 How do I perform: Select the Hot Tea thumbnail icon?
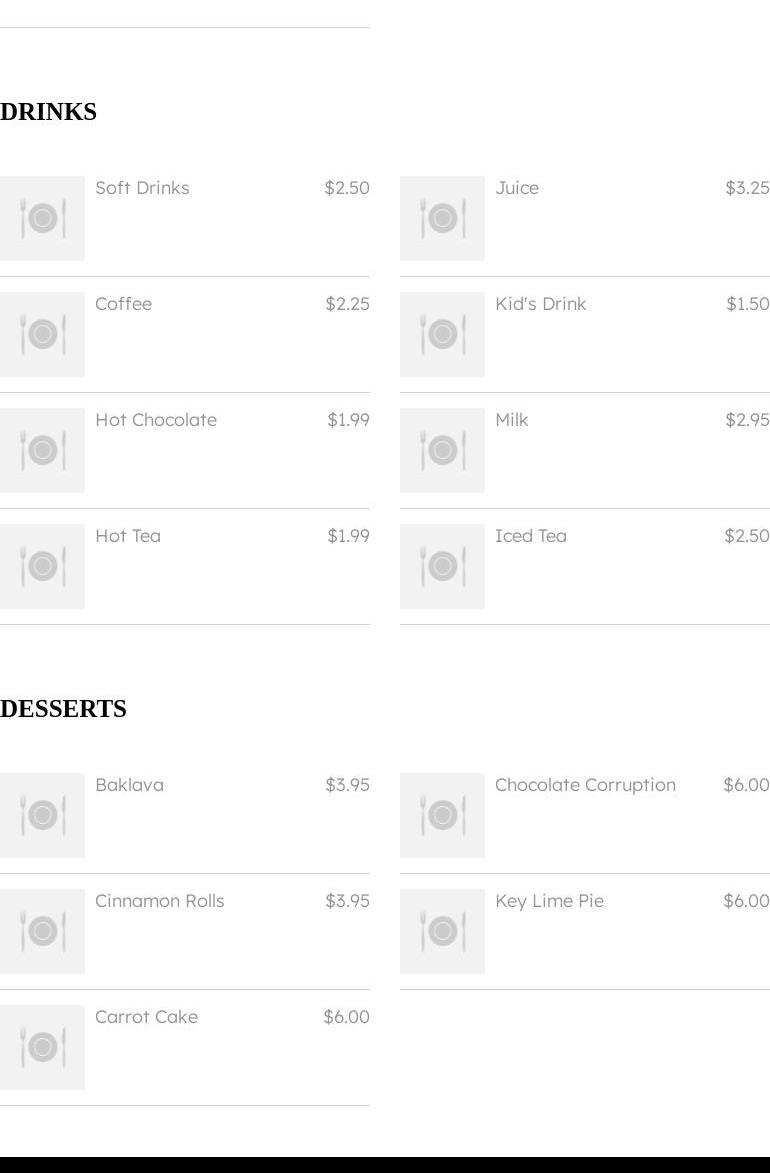coord(42,566)
